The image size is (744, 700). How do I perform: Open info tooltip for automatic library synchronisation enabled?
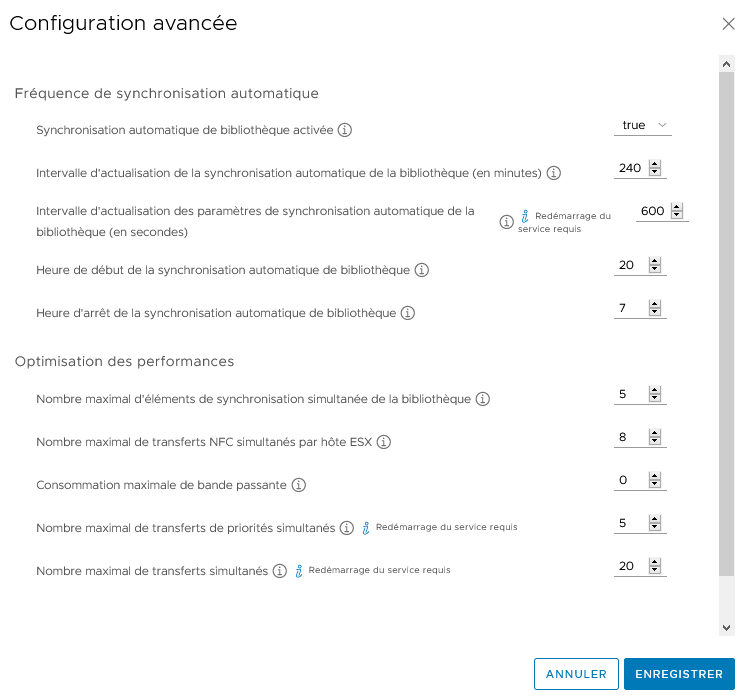click(x=344, y=130)
